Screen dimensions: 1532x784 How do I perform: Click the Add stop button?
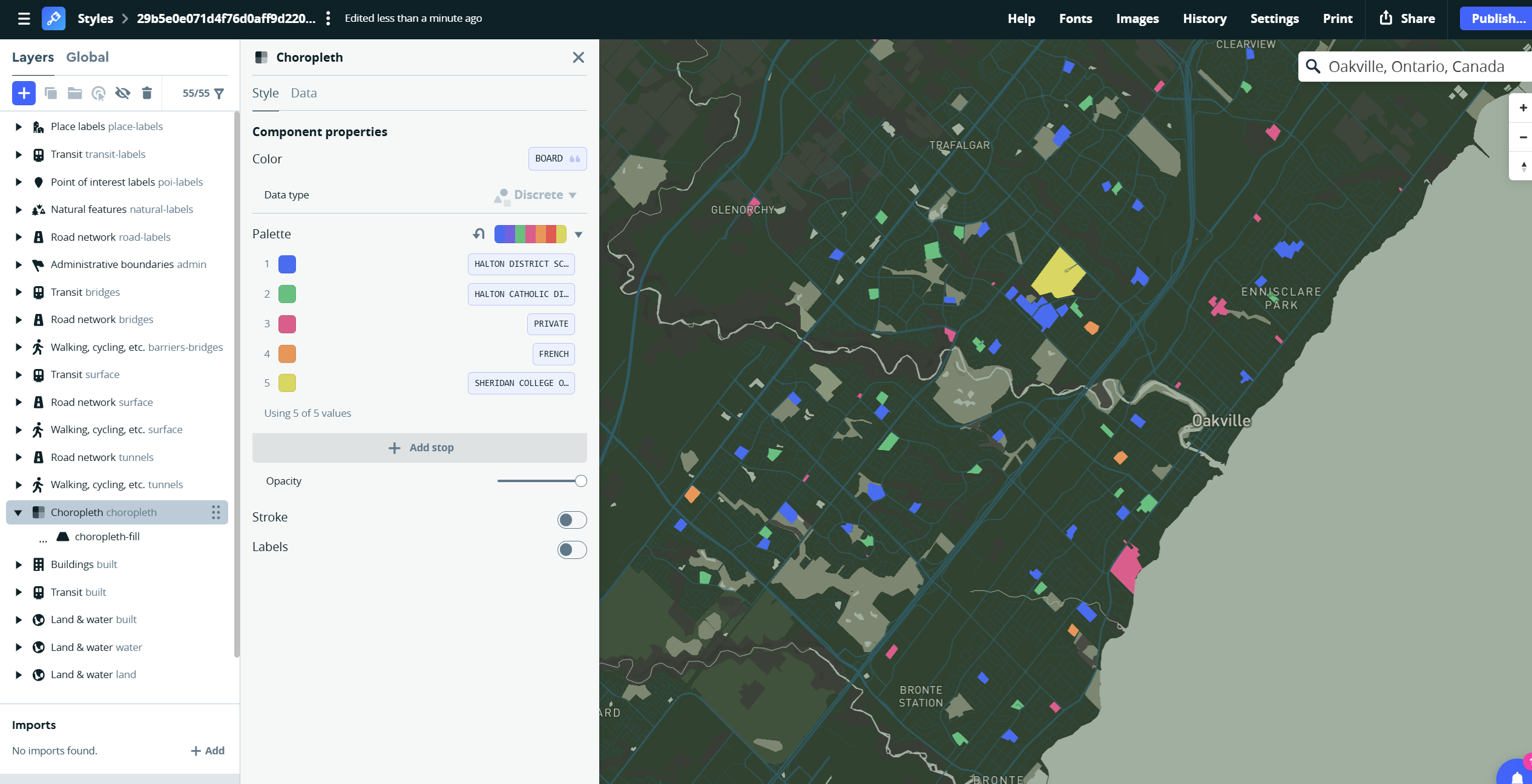[x=419, y=448]
